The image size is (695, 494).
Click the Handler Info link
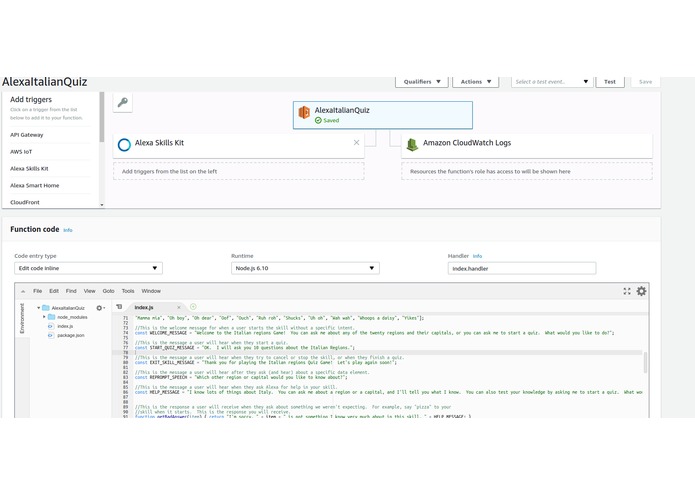tap(477, 256)
